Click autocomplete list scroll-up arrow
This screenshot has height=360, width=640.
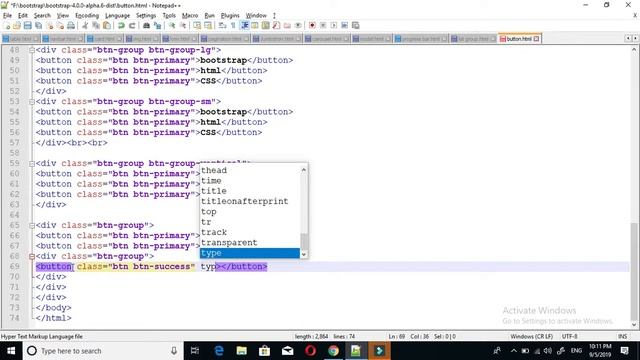pyautogui.click(x=304, y=170)
